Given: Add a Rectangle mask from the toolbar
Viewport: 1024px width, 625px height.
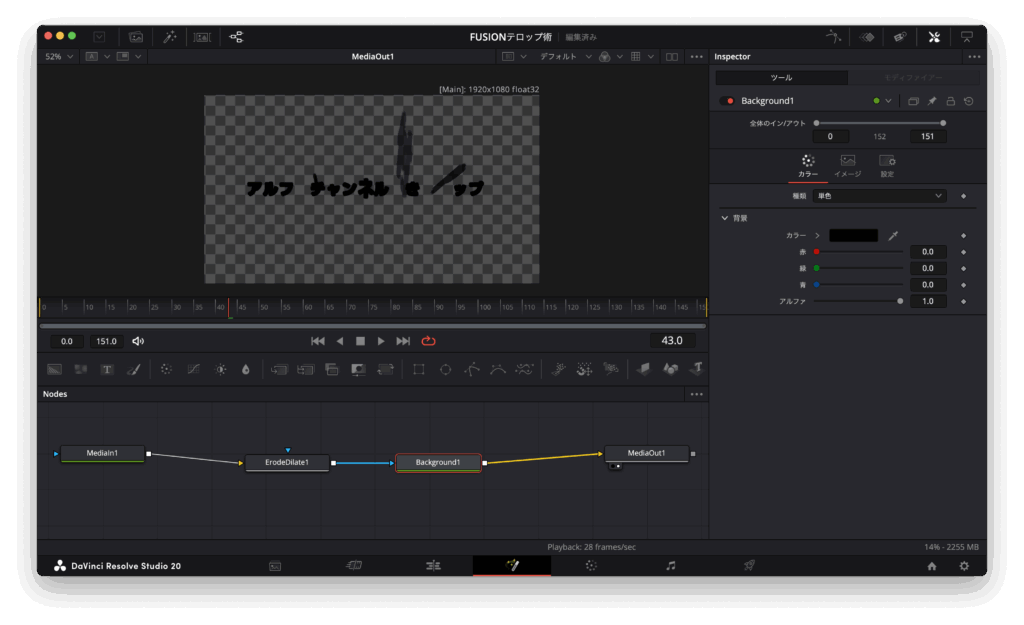Looking at the screenshot, I should [x=418, y=369].
